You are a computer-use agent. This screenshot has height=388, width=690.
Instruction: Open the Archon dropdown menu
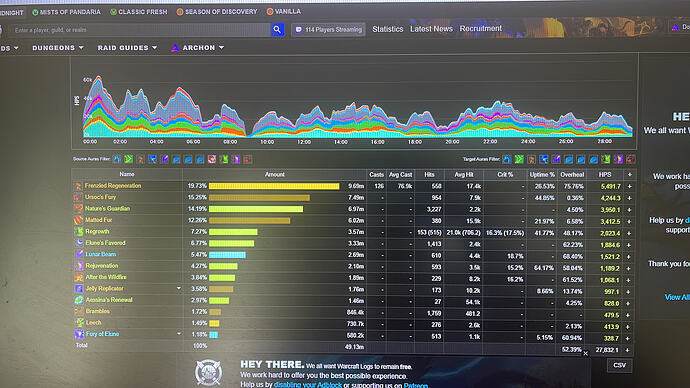[198, 48]
